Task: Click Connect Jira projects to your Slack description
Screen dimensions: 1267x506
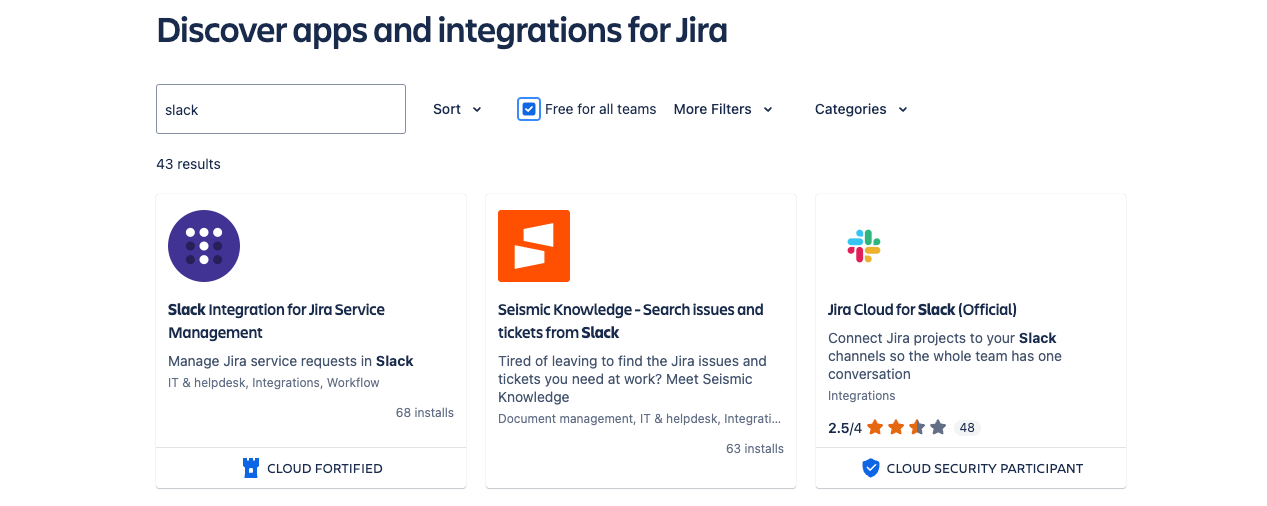Action: coord(945,356)
